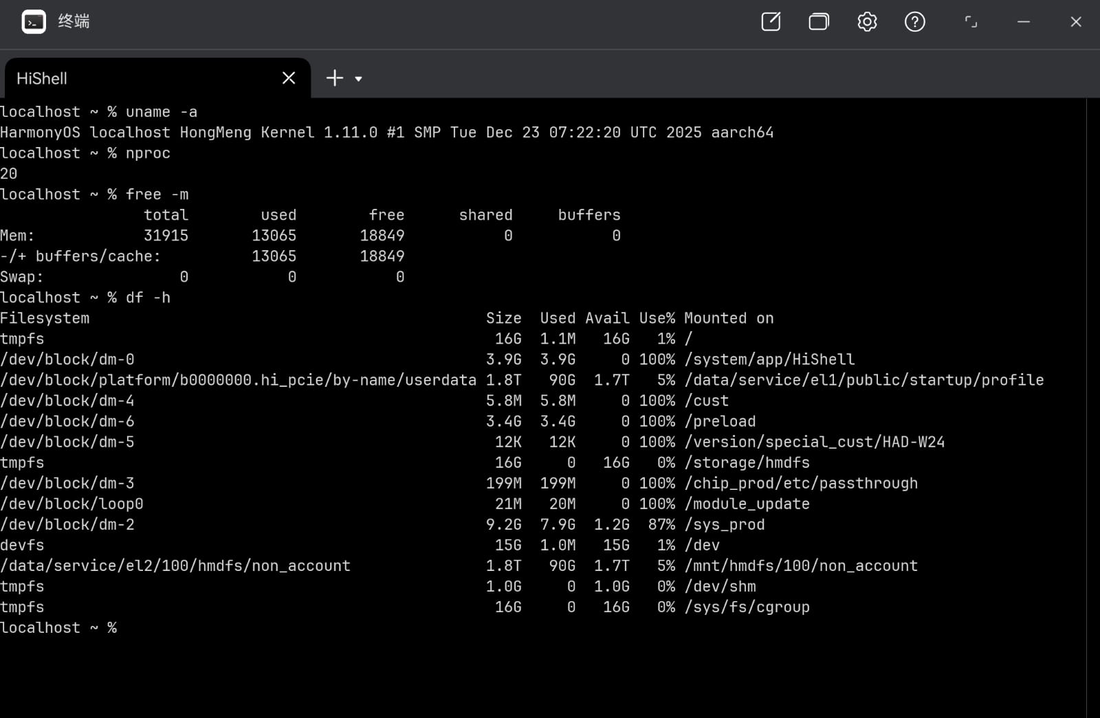Click the nproc command output 20
The width and height of the screenshot is (1100, 718).
coord(8,173)
